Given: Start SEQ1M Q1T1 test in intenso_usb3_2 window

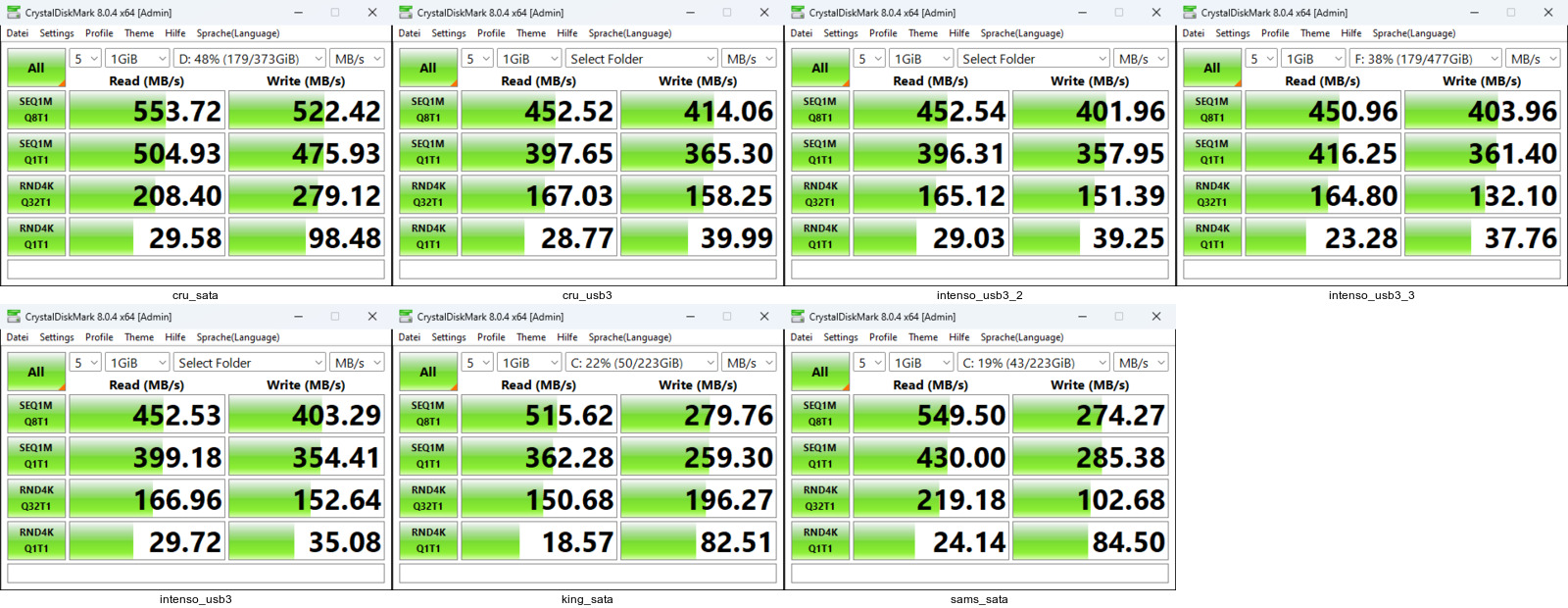Looking at the screenshot, I should 820,152.
